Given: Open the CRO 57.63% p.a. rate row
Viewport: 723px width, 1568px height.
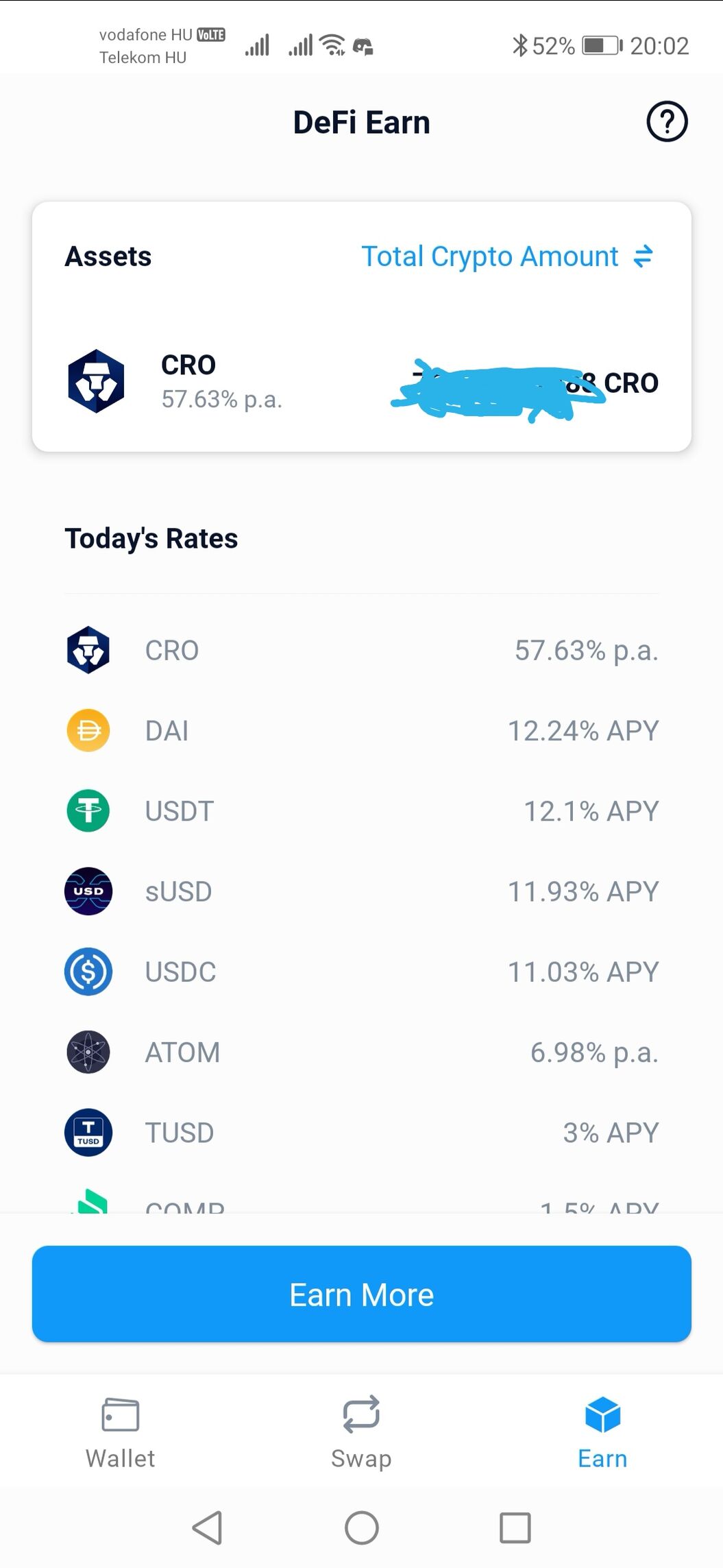Looking at the screenshot, I should coord(362,650).
